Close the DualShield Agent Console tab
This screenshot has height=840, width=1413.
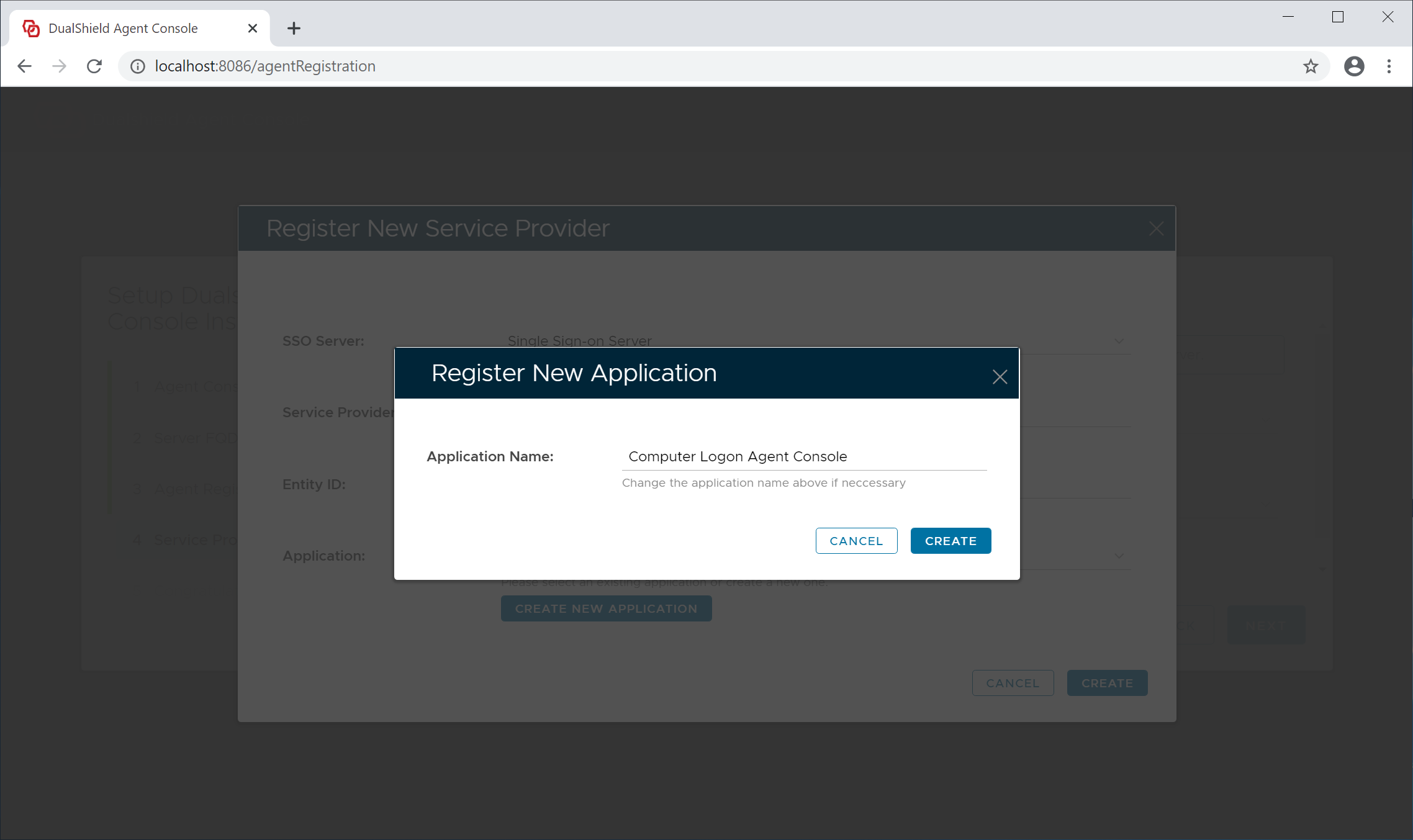click(x=253, y=29)
